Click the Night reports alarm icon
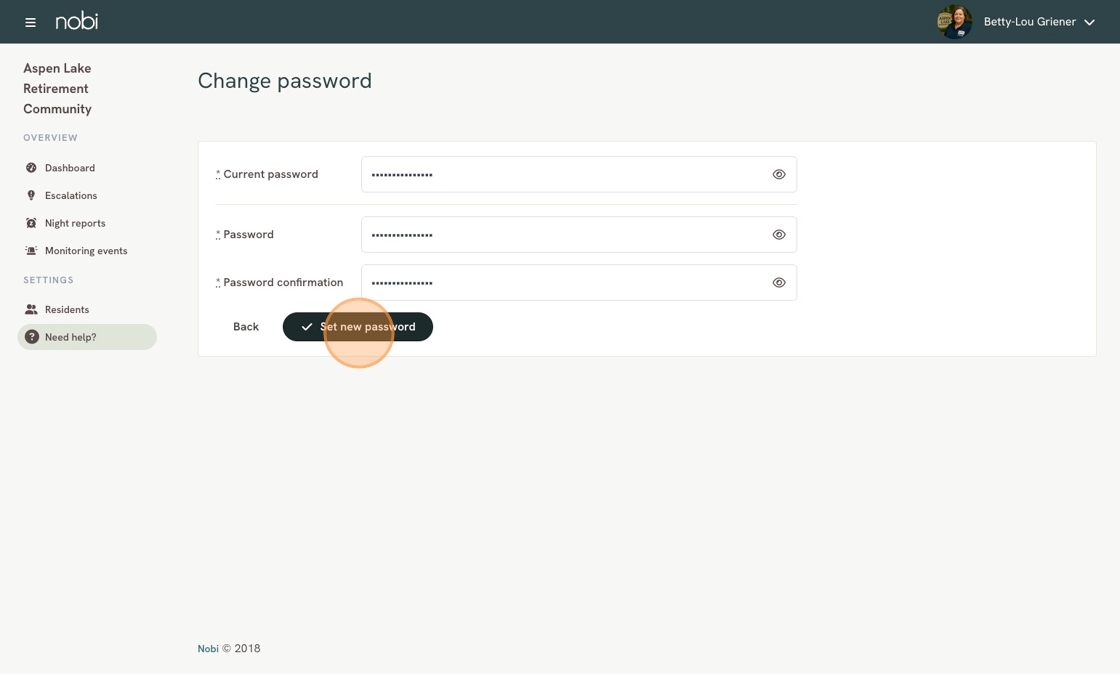 (x=31, y=223)
